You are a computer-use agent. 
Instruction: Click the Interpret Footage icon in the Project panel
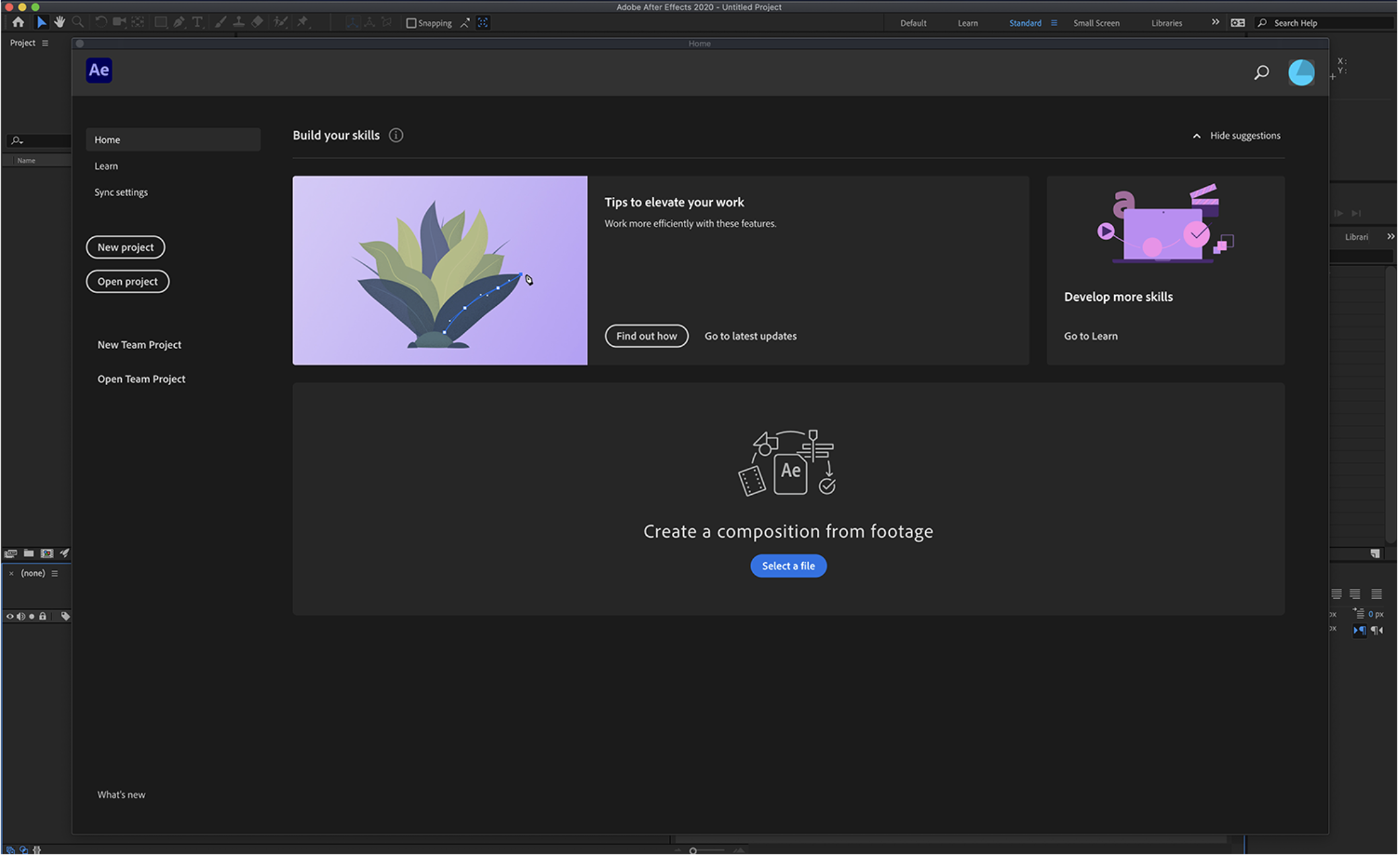pyautogui.click(x=11, y=553)
